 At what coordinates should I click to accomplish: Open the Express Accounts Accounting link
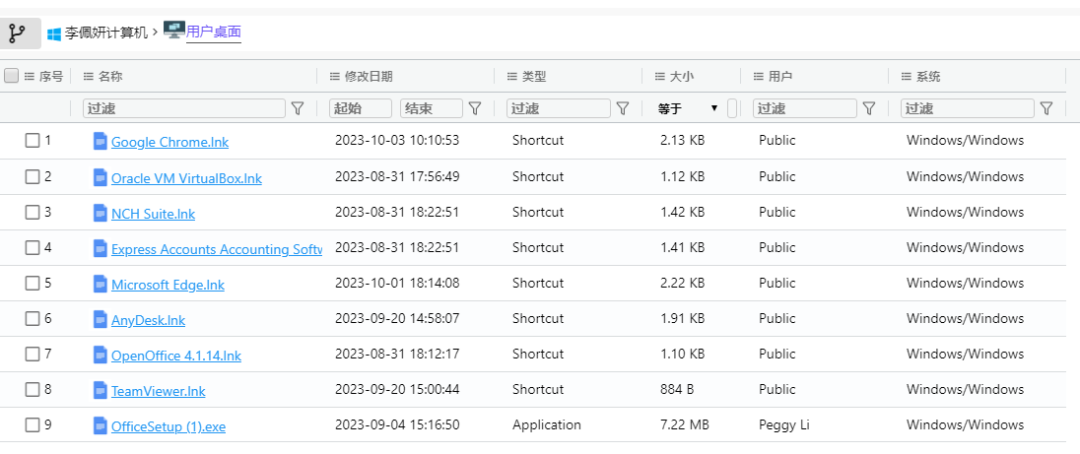[x=216, y=249]
